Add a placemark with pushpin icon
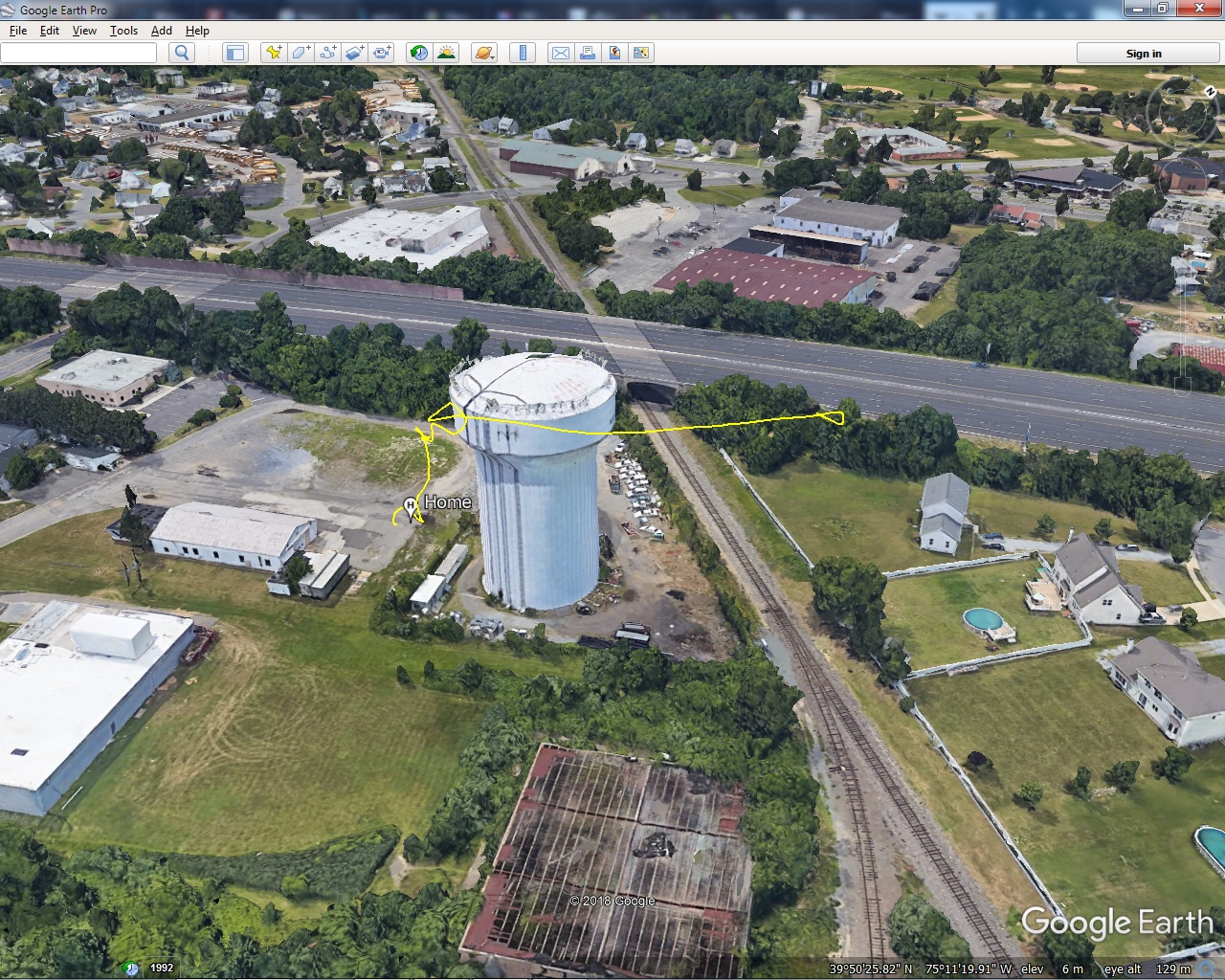The height and width of the screenshot is (980, 1225). [274, 53]
